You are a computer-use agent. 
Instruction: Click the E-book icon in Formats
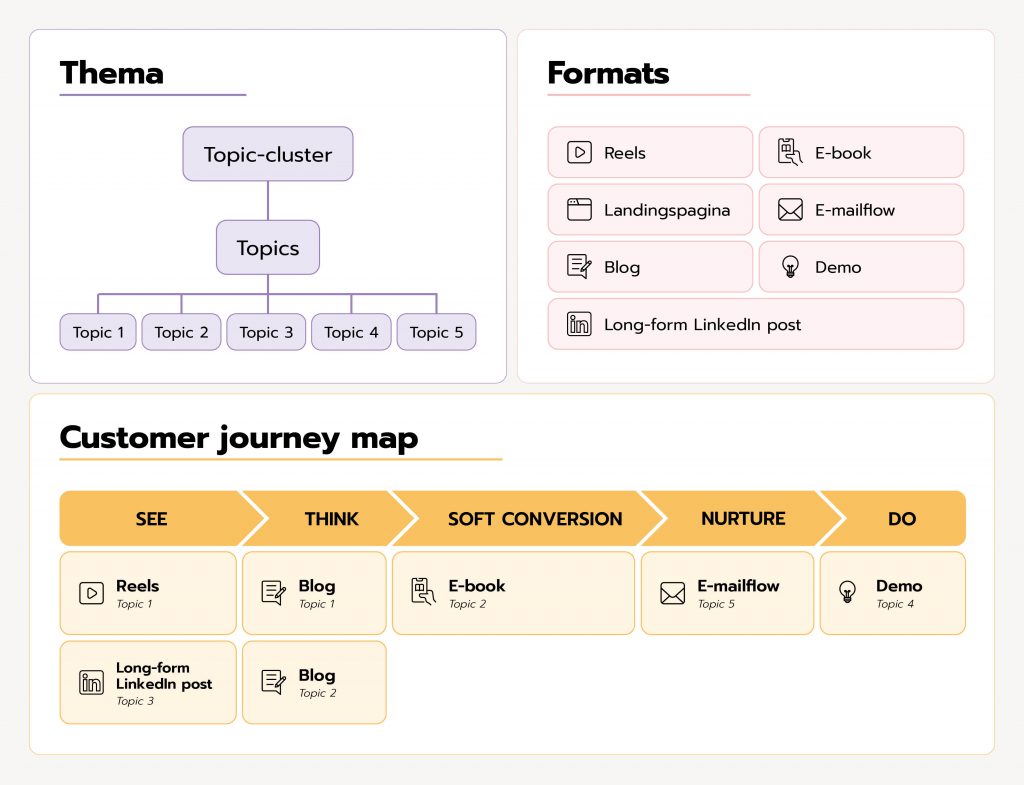pos(790,152)
